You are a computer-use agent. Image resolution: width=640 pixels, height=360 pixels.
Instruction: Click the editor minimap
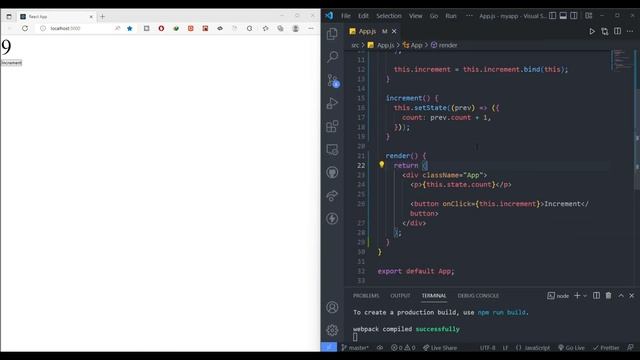point(621,61)
